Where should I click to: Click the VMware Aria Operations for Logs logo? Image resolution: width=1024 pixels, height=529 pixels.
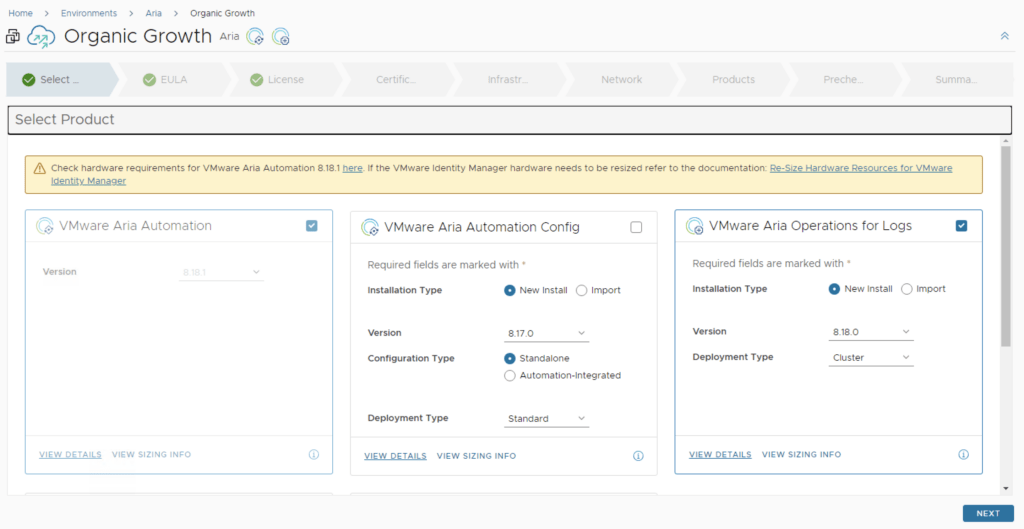tap(694, 226)
